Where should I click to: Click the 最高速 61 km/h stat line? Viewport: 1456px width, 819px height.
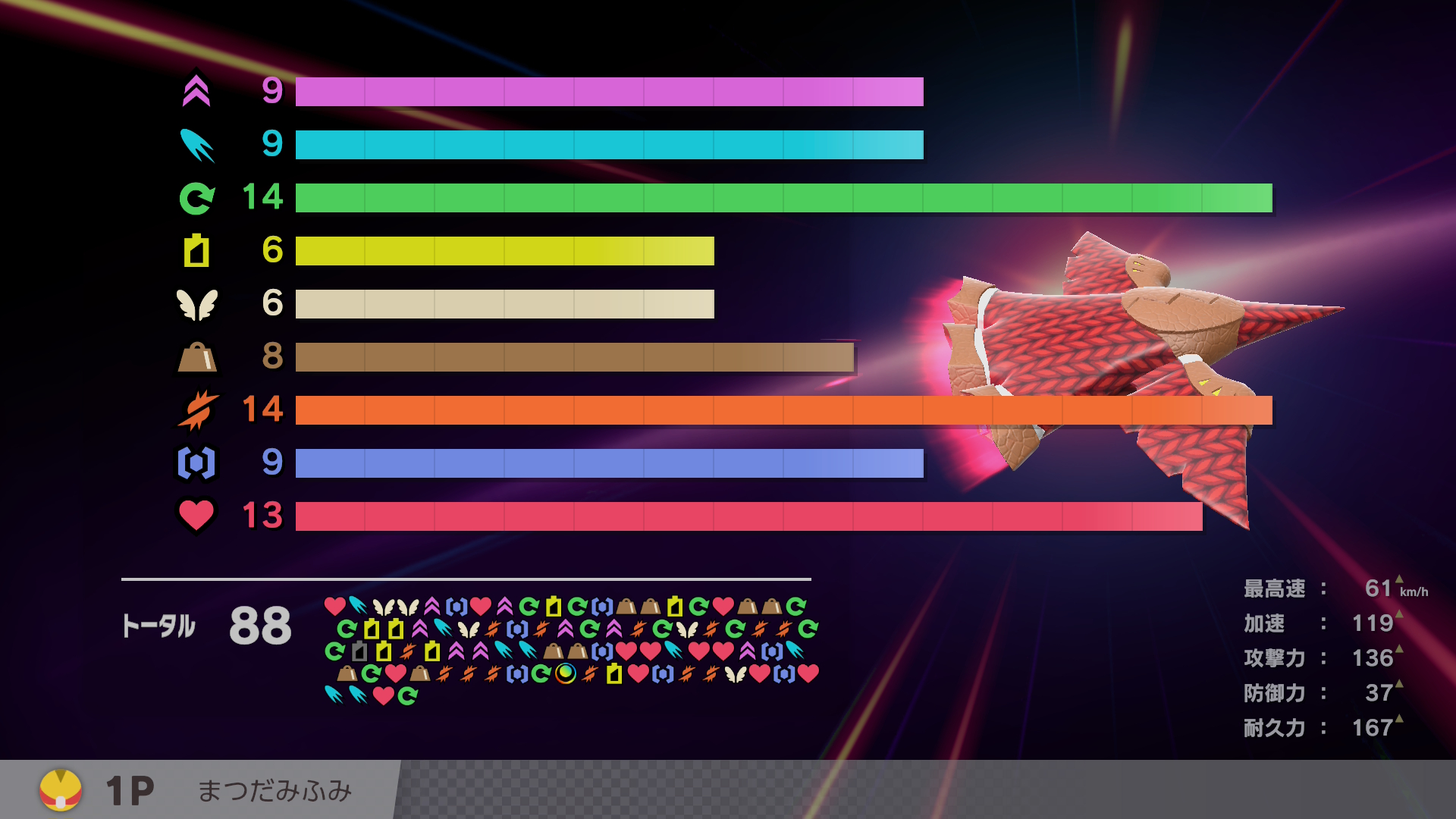pos(1335,588)
